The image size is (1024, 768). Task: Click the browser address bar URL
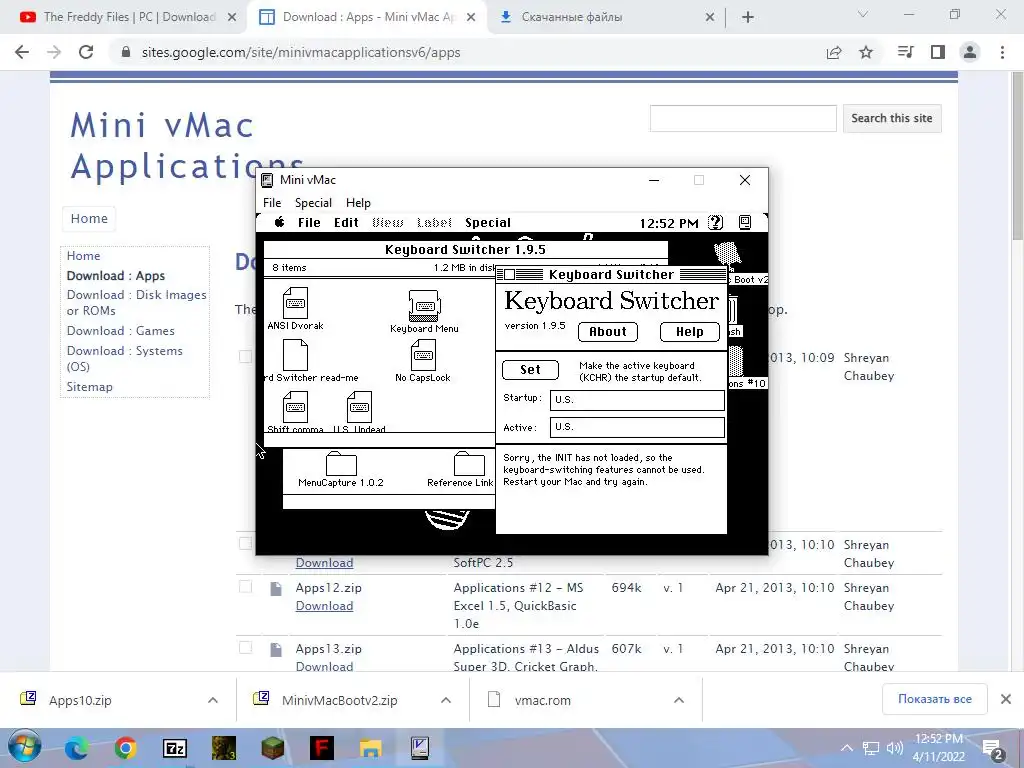tap(301, 52)
